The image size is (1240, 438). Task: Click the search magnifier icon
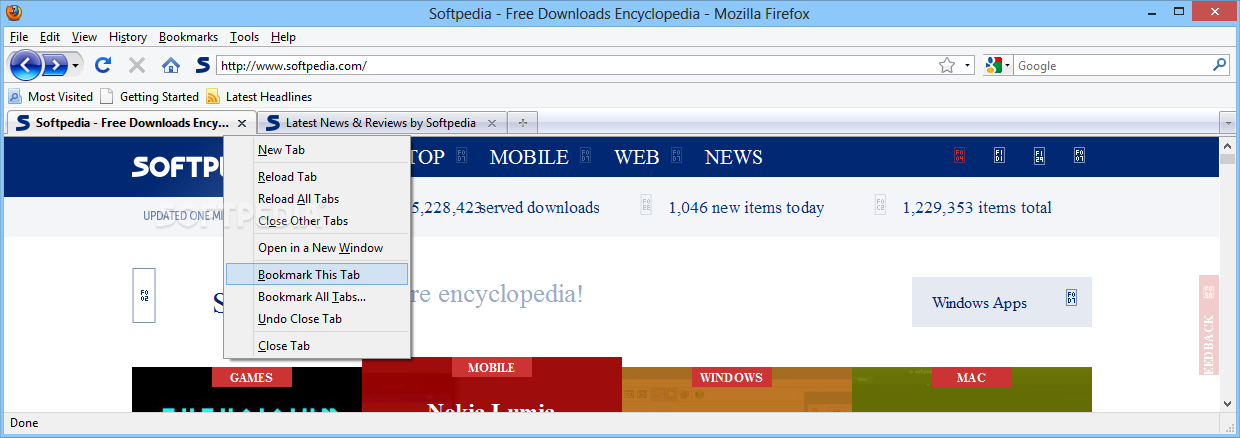(1220, 66)
